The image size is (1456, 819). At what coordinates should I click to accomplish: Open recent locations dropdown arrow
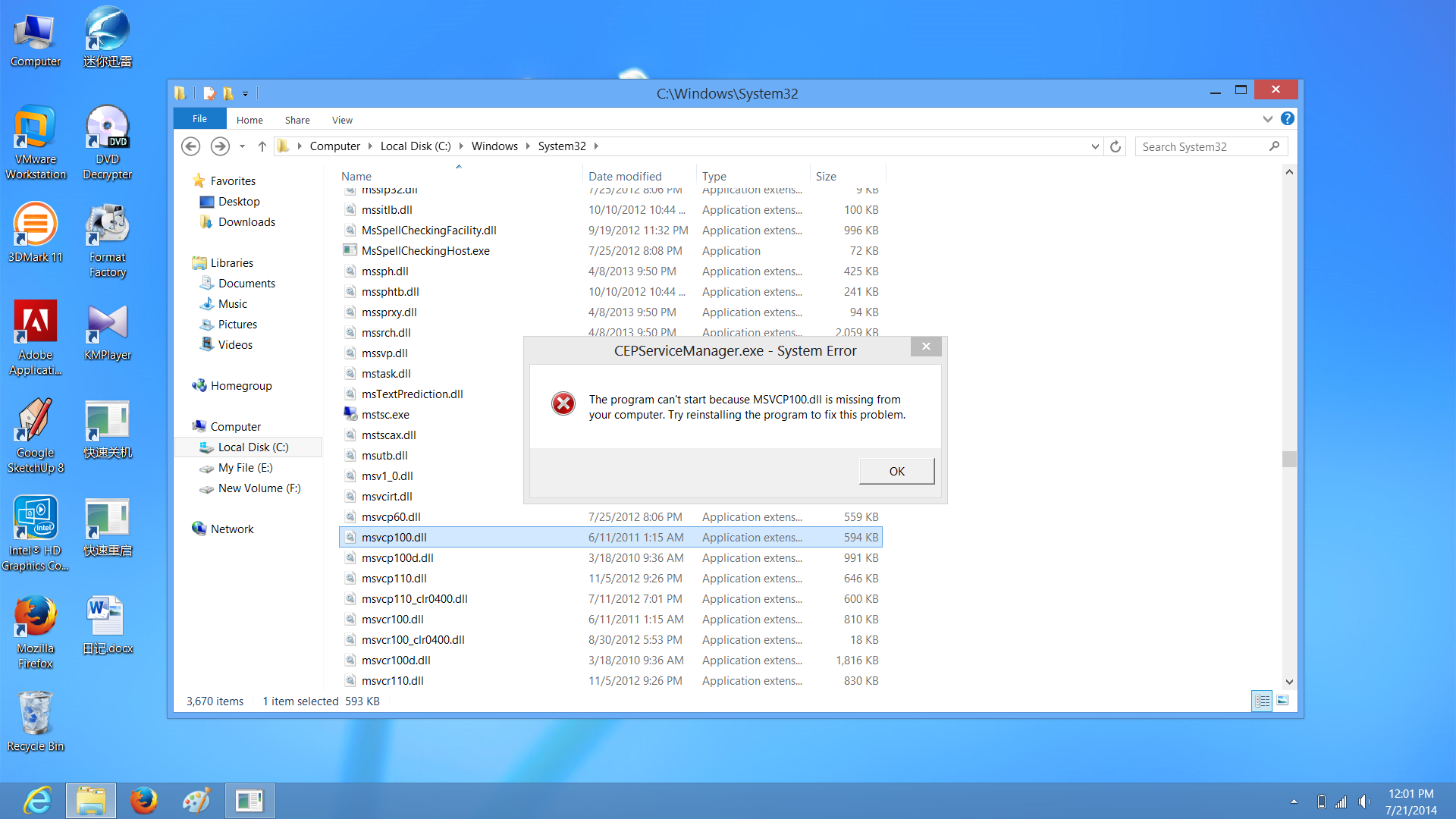(x=242, y=146)
